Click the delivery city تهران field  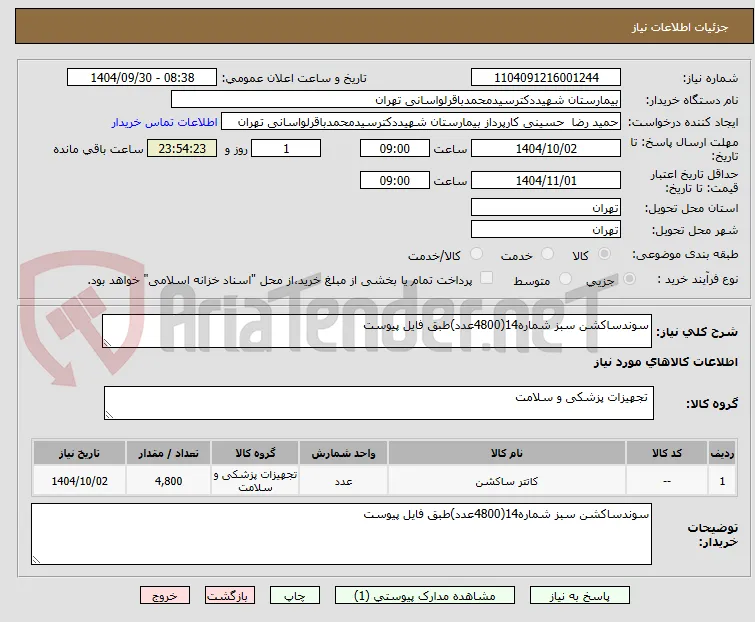(546, 230)
